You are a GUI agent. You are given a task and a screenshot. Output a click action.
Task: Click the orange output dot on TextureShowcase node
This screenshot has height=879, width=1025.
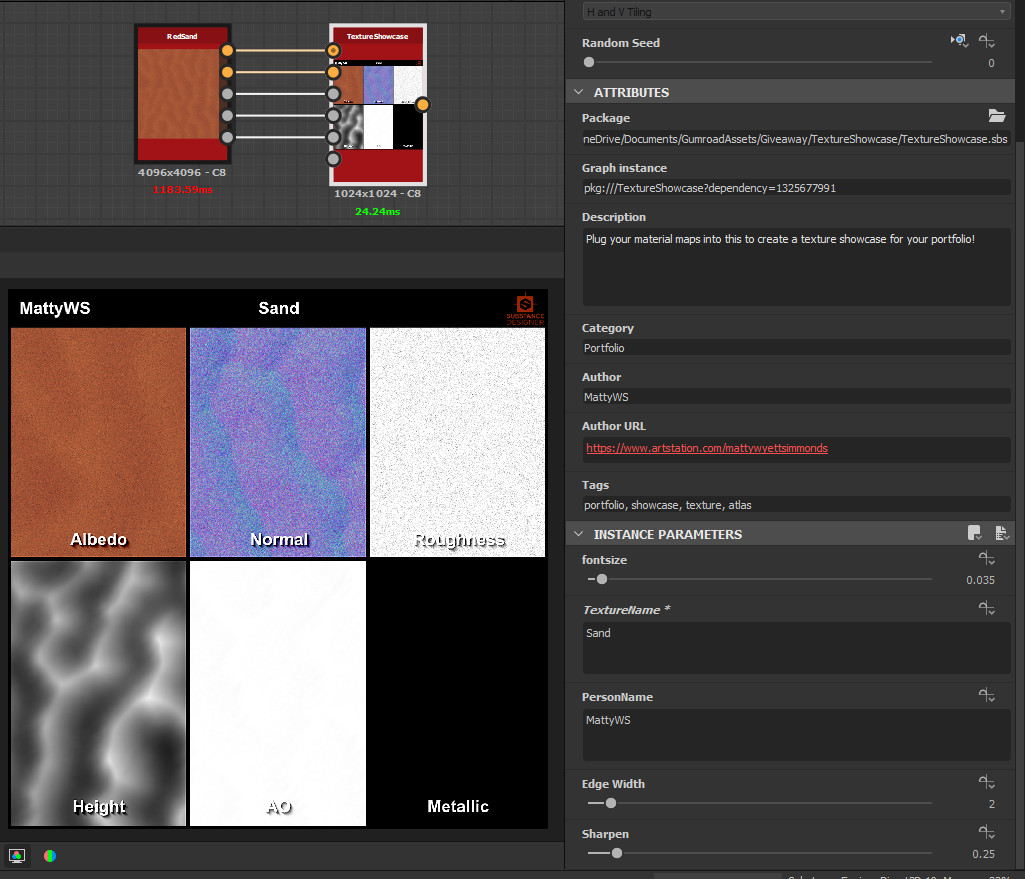[x=423, y=104]
